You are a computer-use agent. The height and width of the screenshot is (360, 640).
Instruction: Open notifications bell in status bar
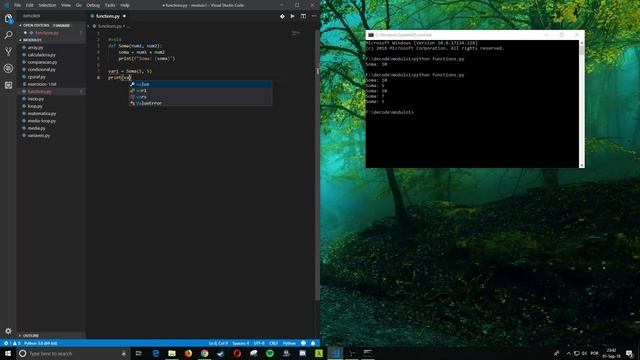tap(313, 343)
